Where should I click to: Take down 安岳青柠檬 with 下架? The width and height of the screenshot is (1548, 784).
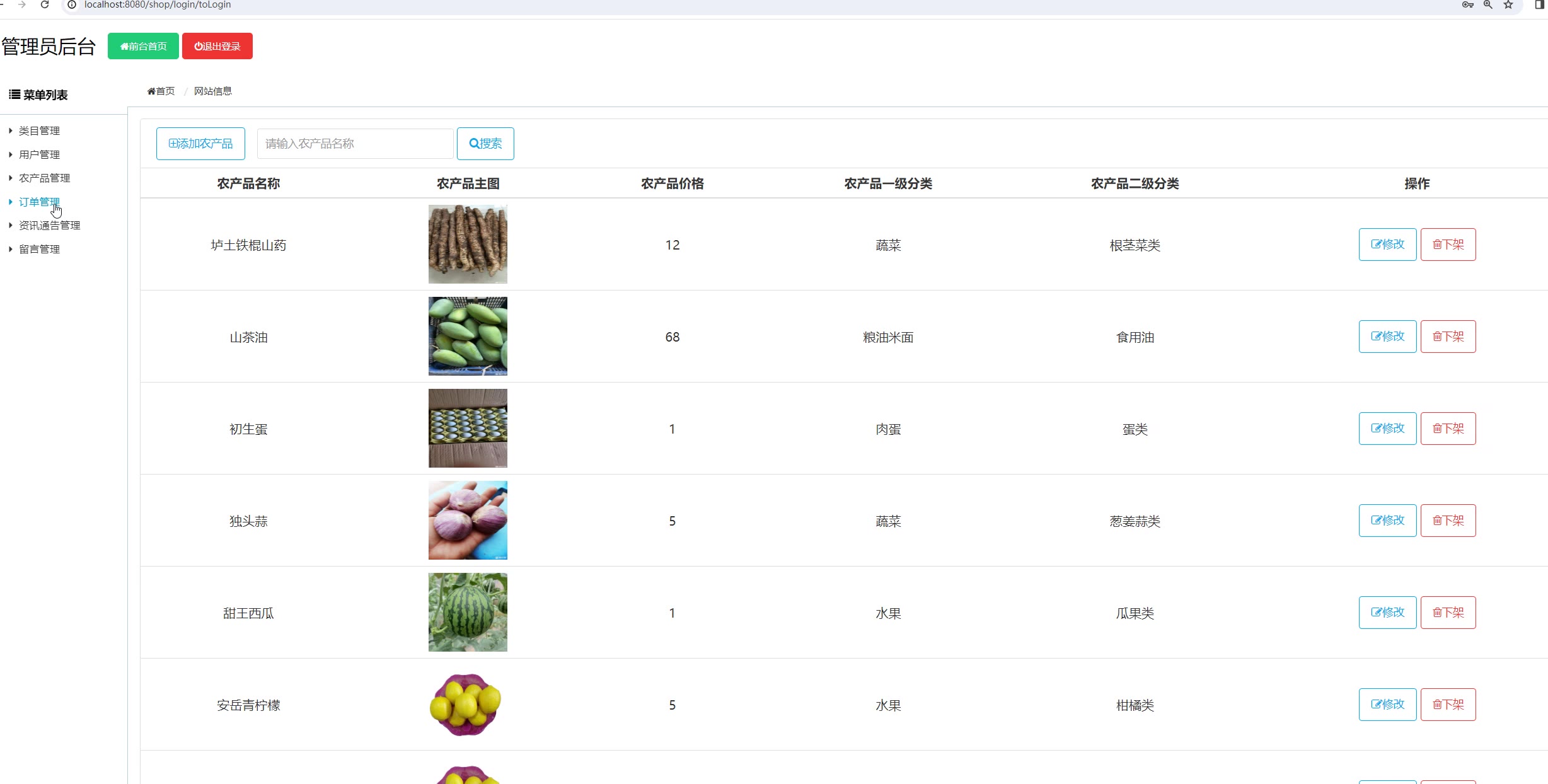(1448, 705)
